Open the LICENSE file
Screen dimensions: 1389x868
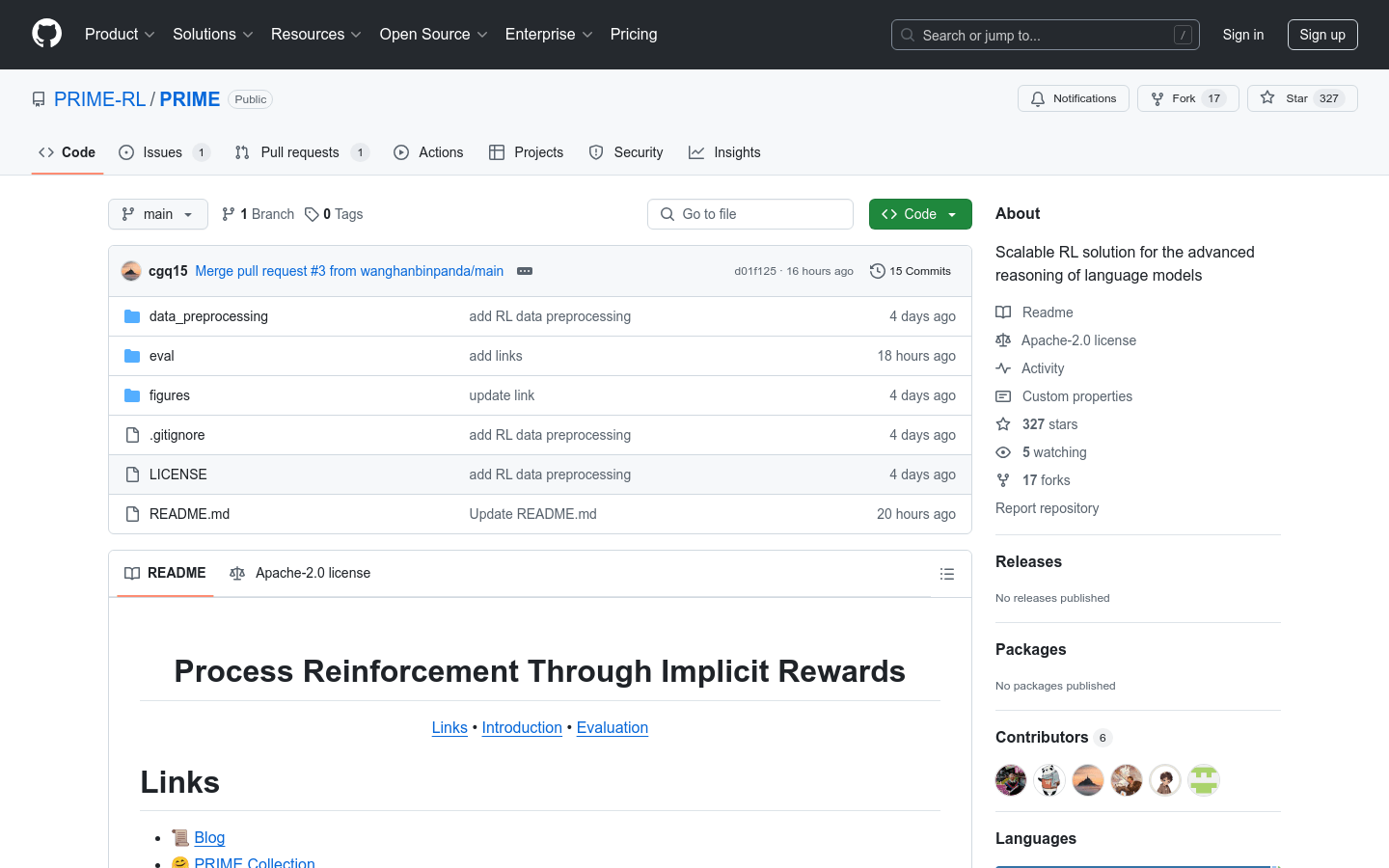tap(178, 475)
